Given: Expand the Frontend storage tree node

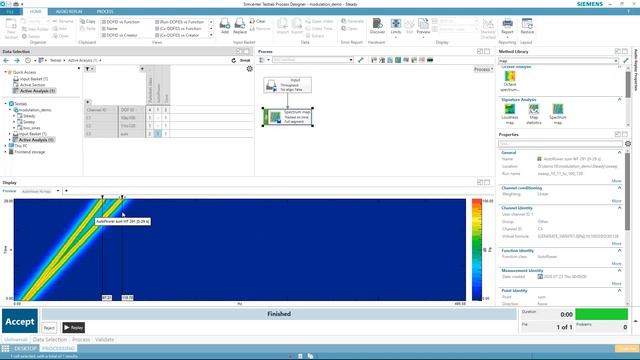Looking at the screenshot, I should [x=5, y=152].
